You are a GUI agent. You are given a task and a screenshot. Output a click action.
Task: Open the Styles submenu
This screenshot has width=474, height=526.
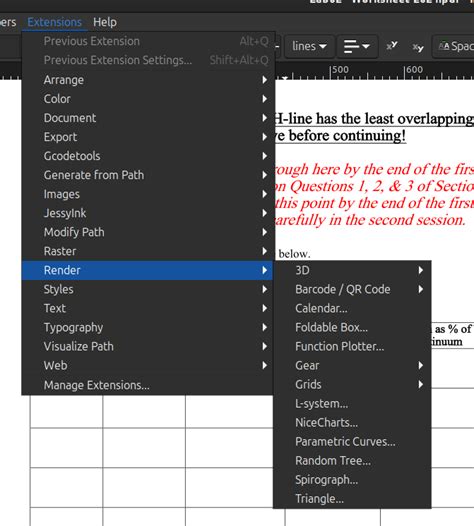click(x=148, y=289)
